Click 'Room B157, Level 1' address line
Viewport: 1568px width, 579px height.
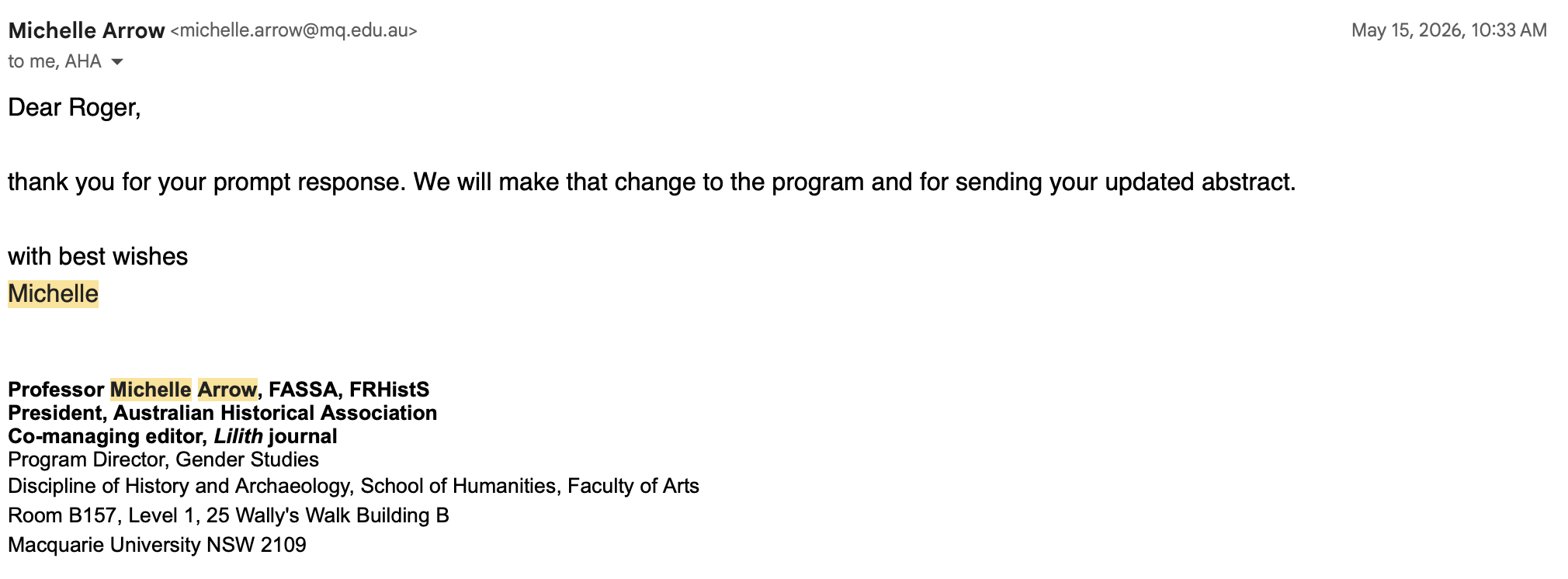(229, 515)
